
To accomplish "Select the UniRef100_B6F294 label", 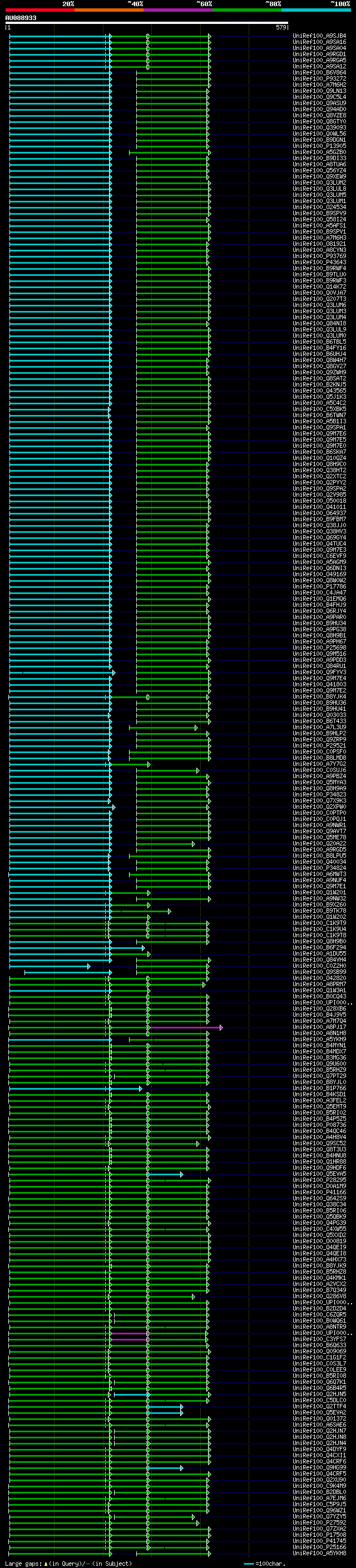I will coord(319,947).
